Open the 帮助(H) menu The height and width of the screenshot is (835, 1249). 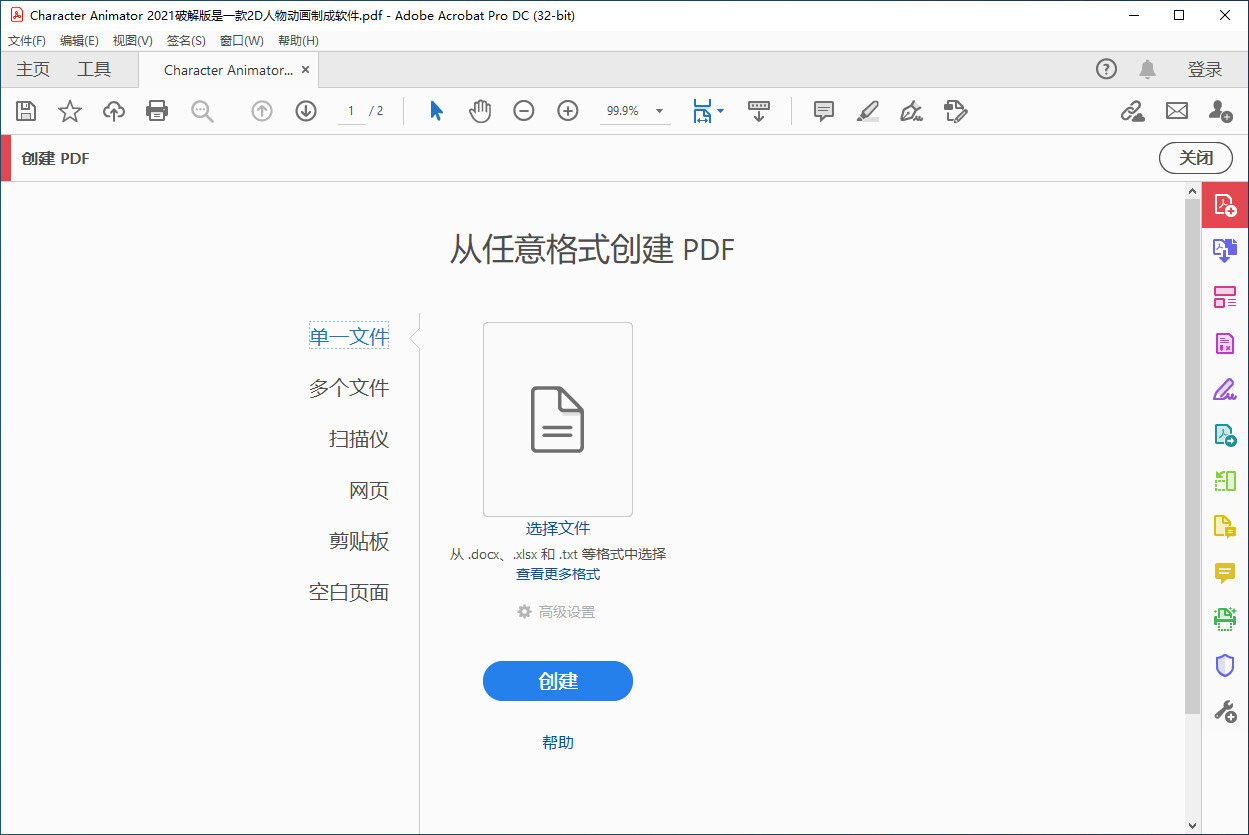pos(298,41)
